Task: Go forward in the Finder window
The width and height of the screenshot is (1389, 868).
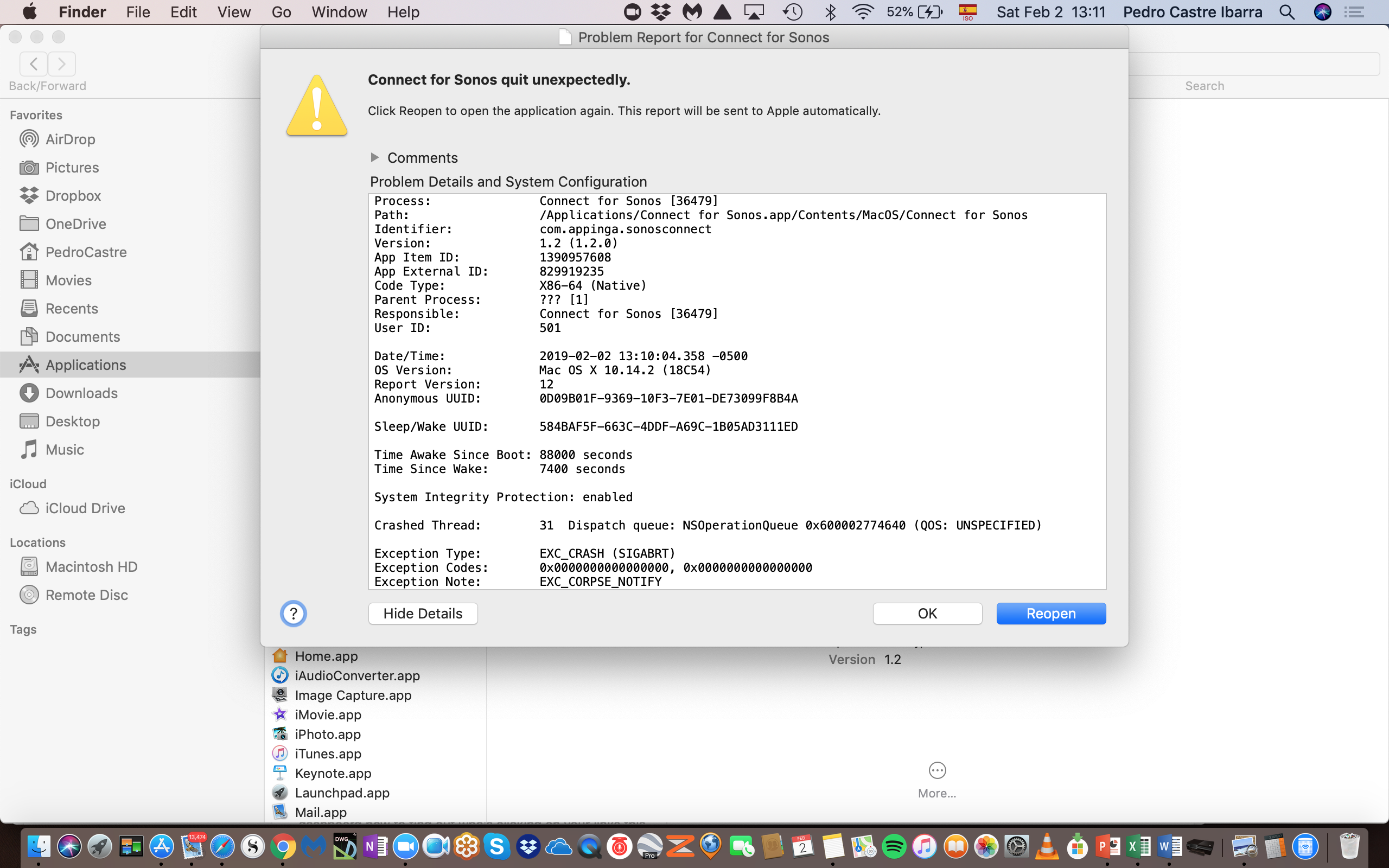Action: 62,63
